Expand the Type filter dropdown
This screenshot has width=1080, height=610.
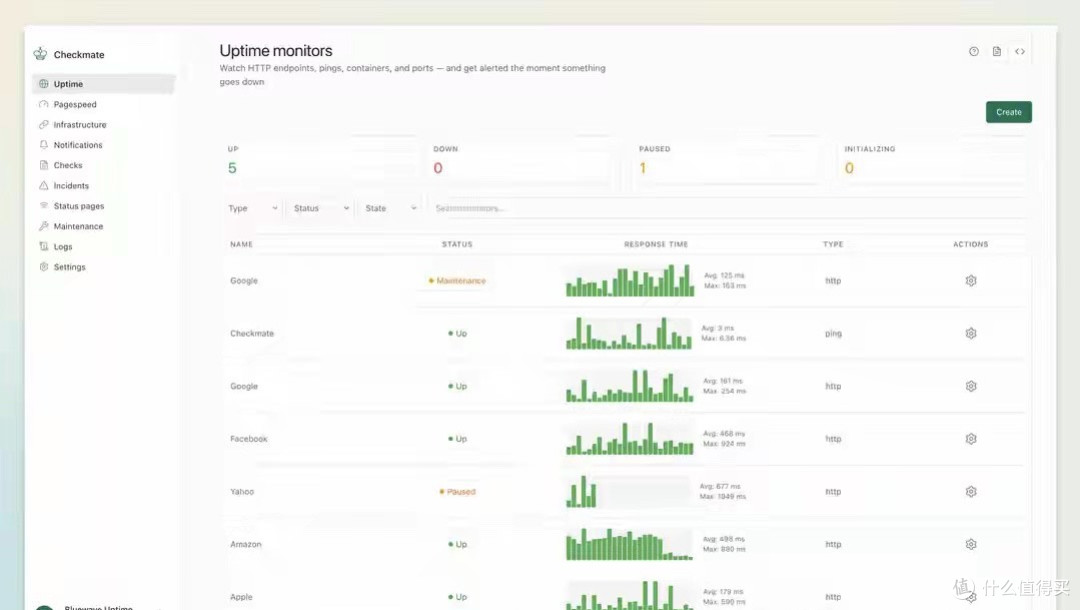click(x=253, y=208)
